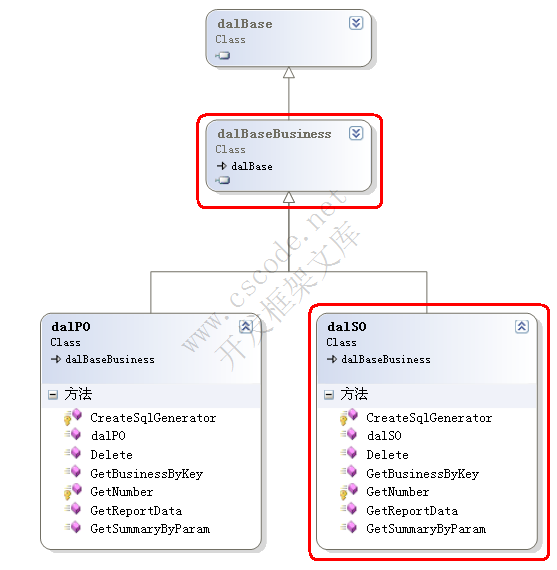The image size is (557, 570).
Task: Click the CreateSqlGenerator method icon in dalPO
Action: click(73, 417)
